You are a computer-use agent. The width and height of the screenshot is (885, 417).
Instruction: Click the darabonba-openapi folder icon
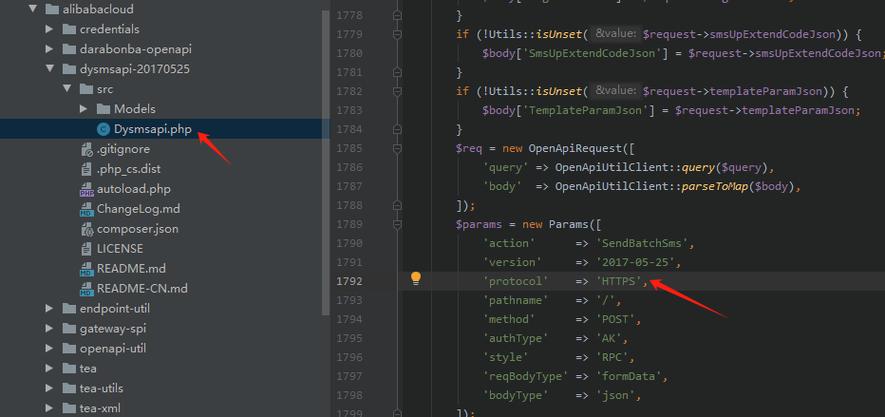coord(69,49)
